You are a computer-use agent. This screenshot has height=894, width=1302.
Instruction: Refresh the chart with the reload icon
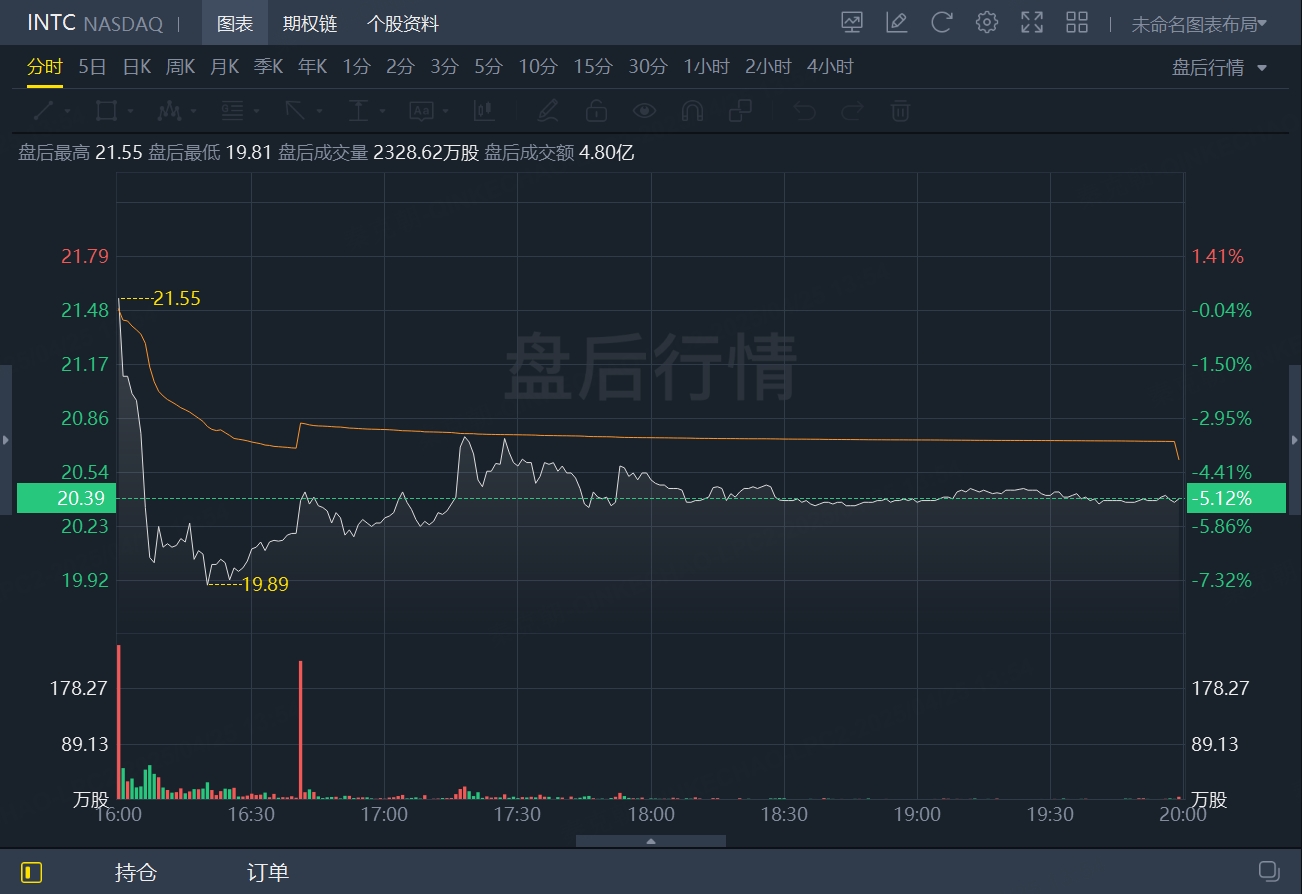pyautogui.click(x=942, y=22)
